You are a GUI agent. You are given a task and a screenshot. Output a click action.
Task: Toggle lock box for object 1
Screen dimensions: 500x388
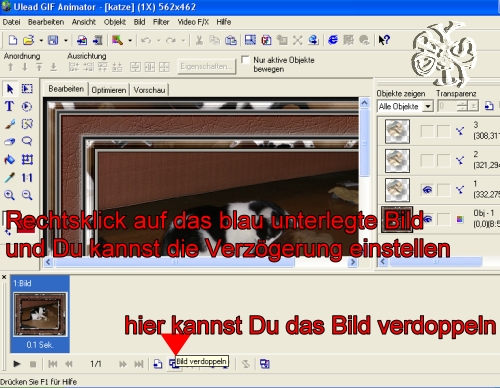444,190
